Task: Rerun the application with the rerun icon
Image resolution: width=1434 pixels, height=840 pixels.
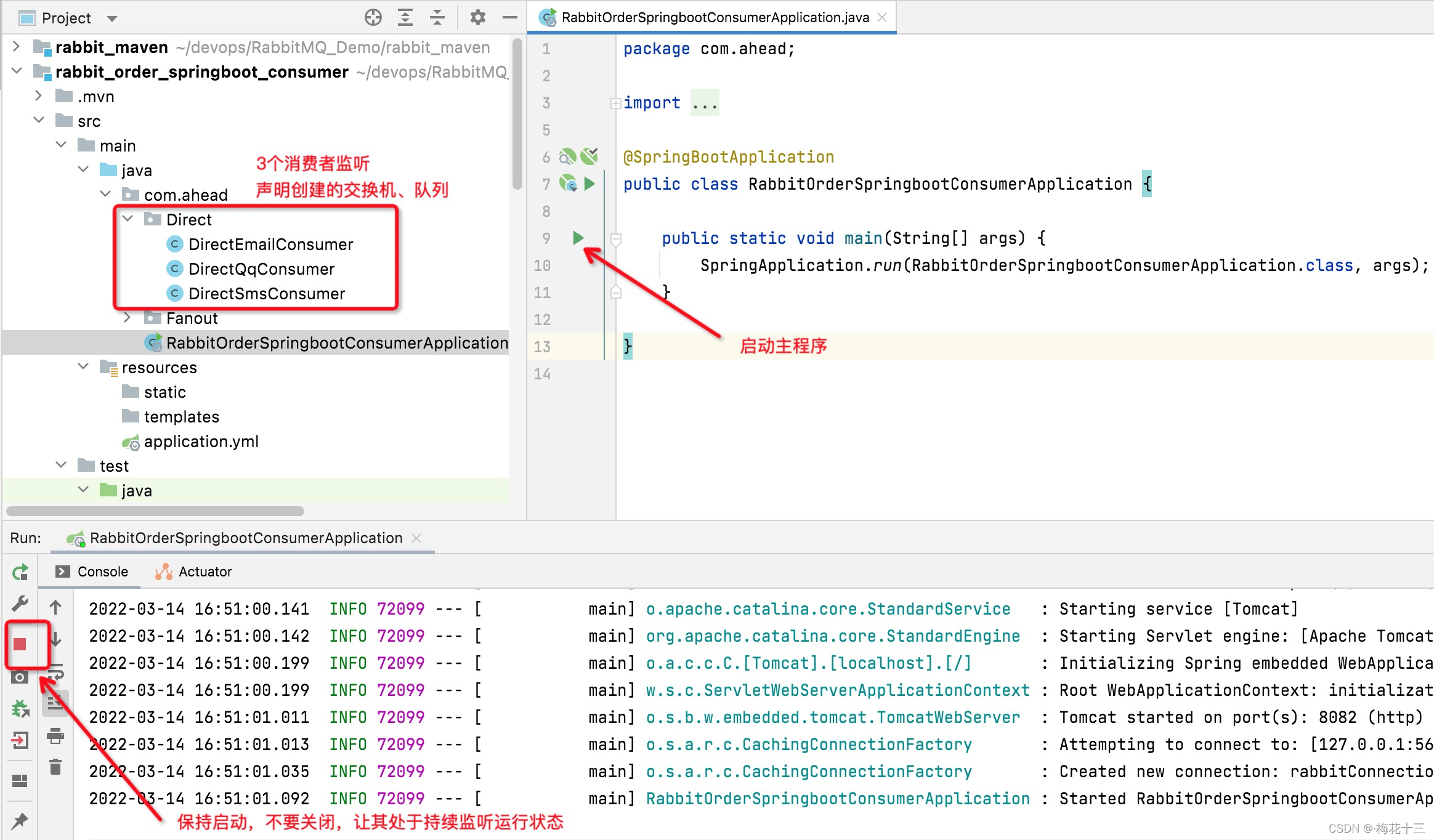Action: tap(20, 573)
